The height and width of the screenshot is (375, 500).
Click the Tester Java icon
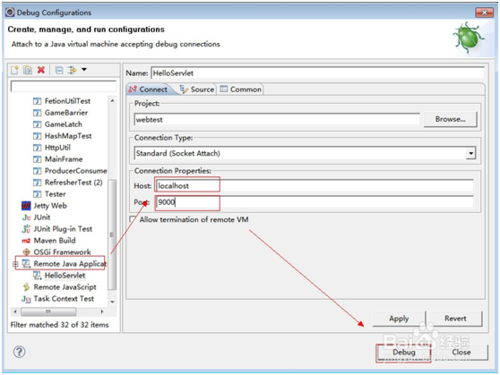coord(37,194)
